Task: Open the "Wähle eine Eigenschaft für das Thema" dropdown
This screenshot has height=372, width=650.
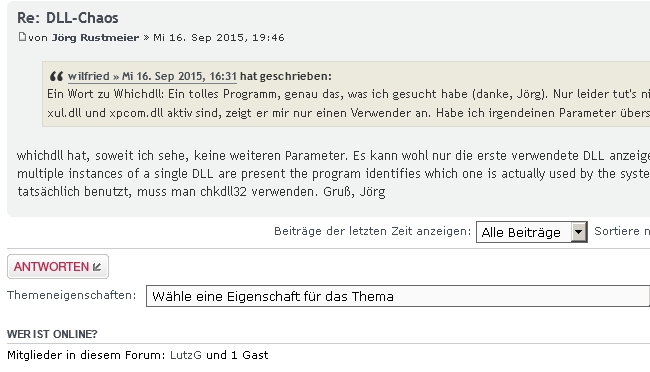Action: [x=398, y=296]
